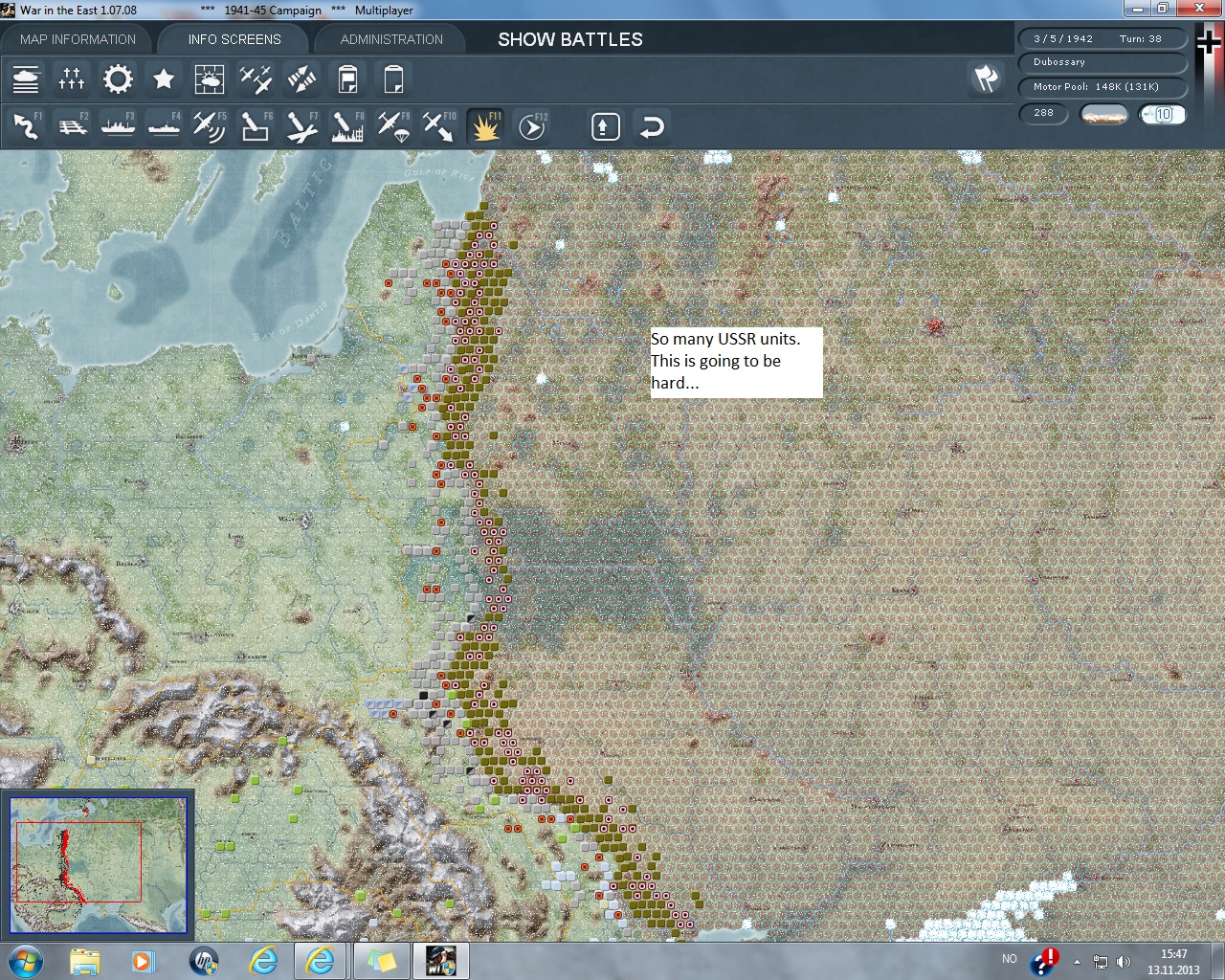
Task: Open the losses screen with crosses icon
Action: (x=72, y=79)
